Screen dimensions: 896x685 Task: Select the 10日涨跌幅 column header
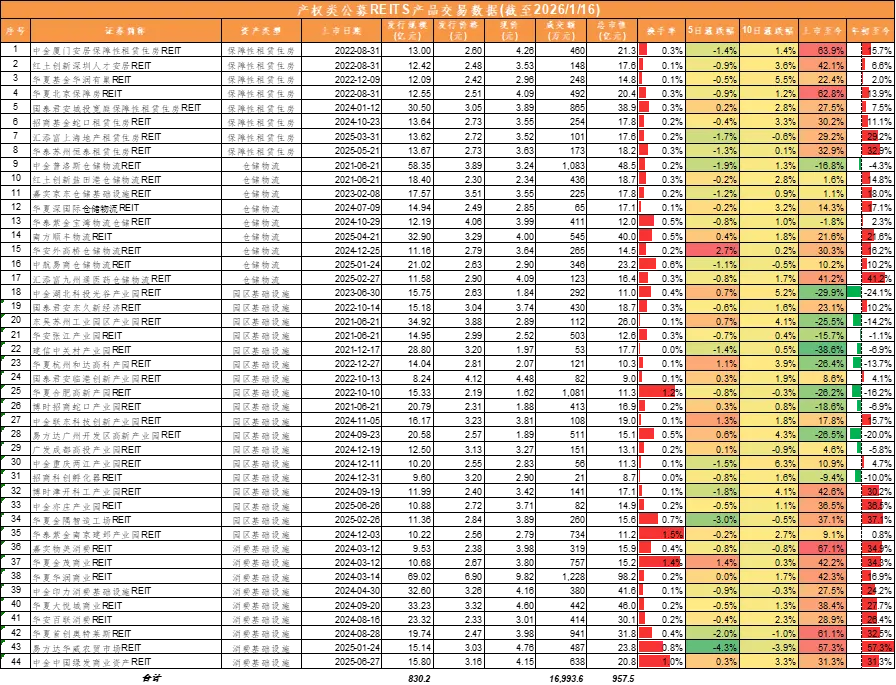[769, 31]
